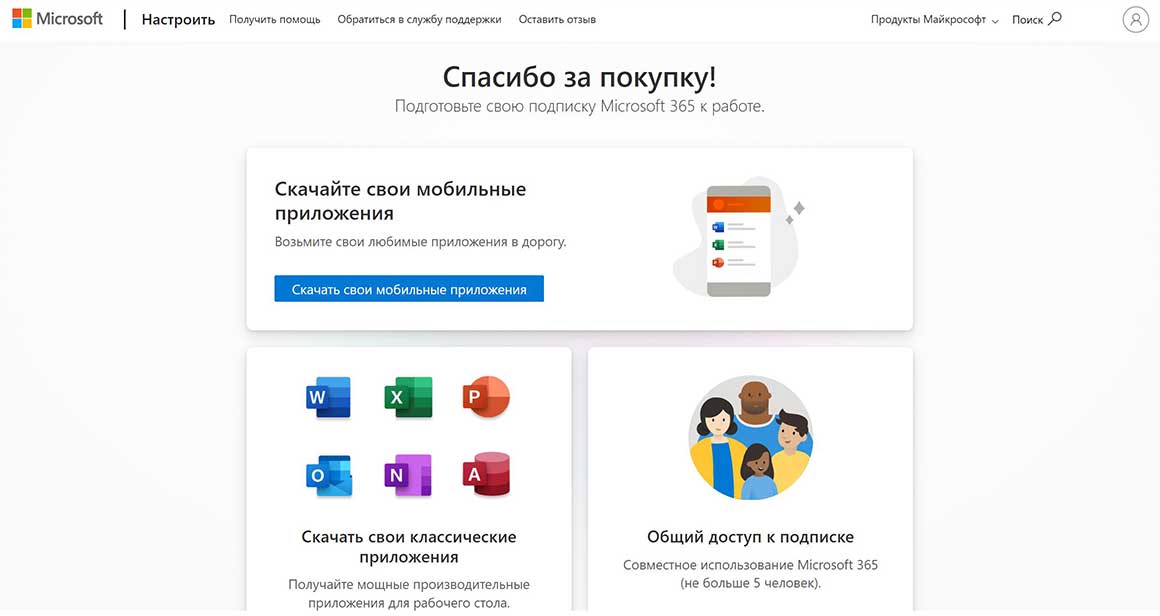Click the Outlook app icon
The height and width of the screenshot is (616, 1160).
(x=328, y=475)
